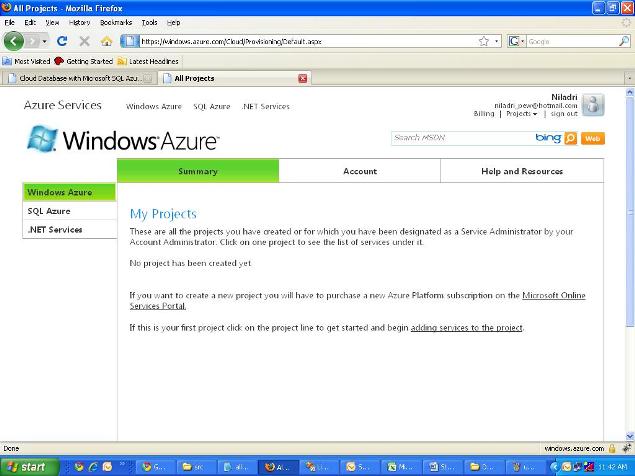Select the Help and Resources tab

522,171
